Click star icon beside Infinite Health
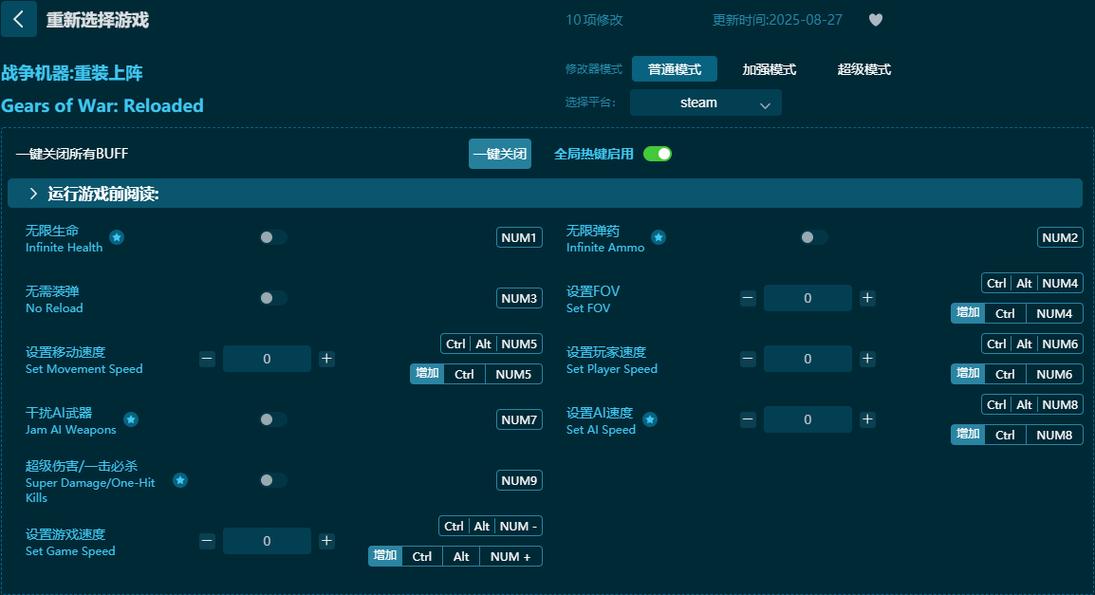The image size is (1095, 595). 117,237
